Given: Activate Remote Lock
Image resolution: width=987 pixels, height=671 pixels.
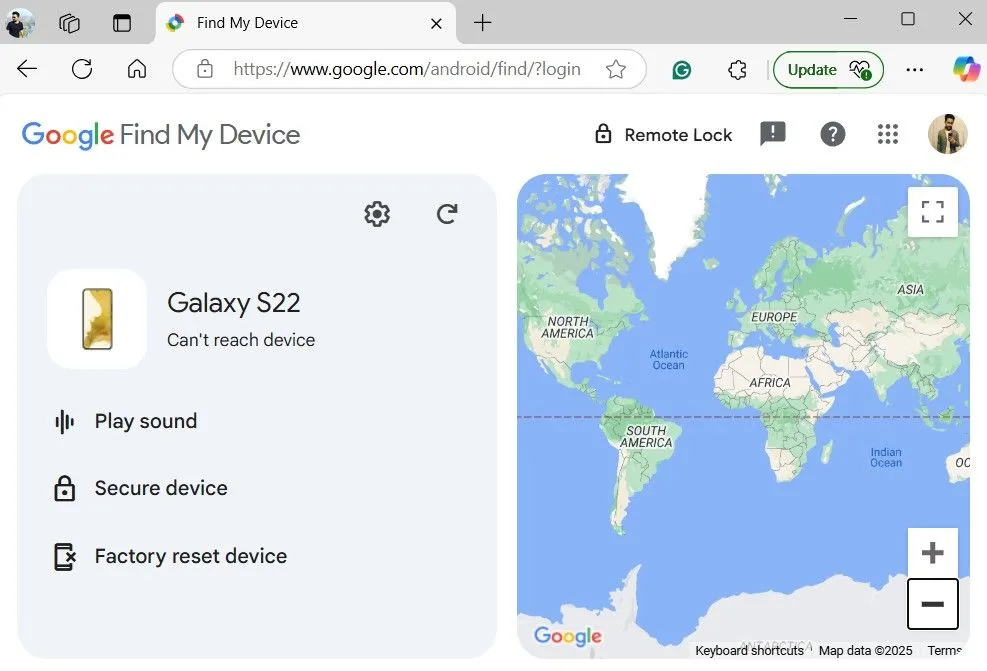Looking at the screenshot, I should [x=663, y=134].
